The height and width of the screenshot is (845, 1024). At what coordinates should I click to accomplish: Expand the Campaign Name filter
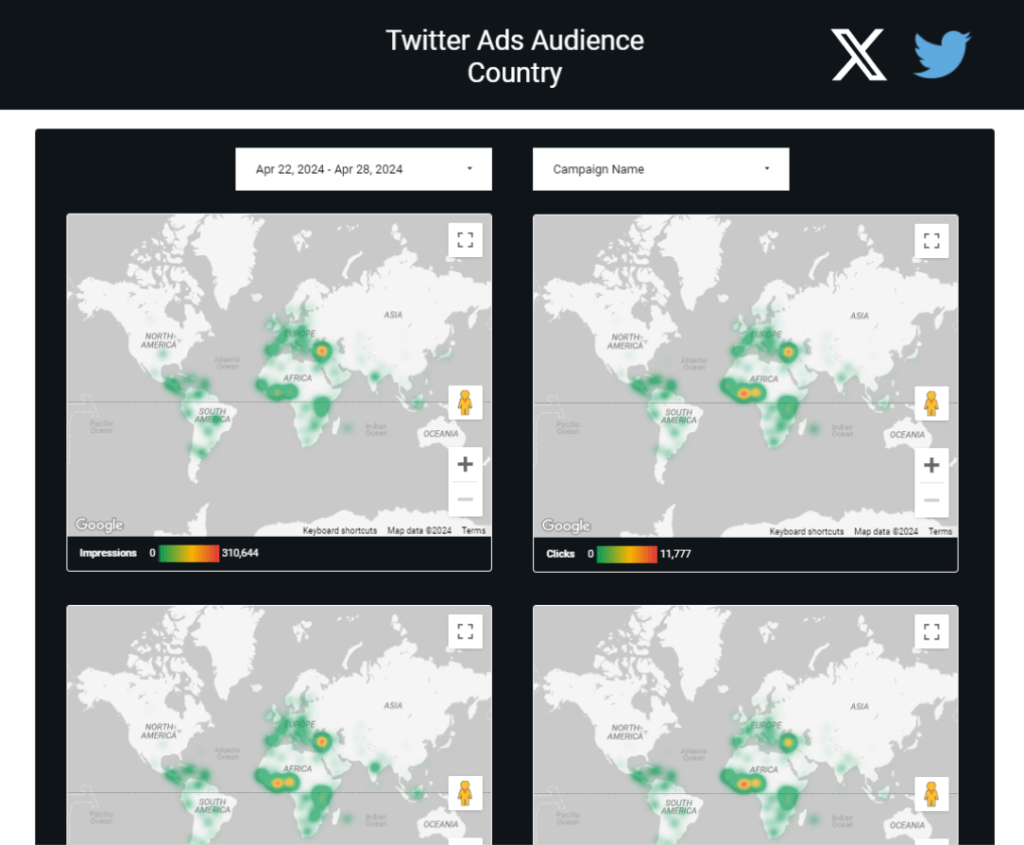660,169
